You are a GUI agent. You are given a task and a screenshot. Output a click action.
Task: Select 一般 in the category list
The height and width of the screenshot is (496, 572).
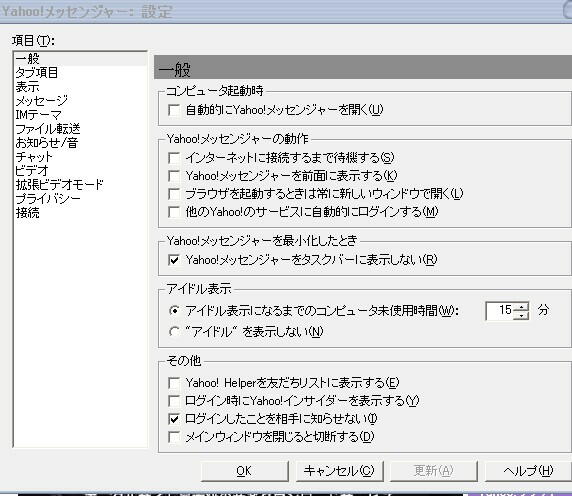tap(80, 59)
